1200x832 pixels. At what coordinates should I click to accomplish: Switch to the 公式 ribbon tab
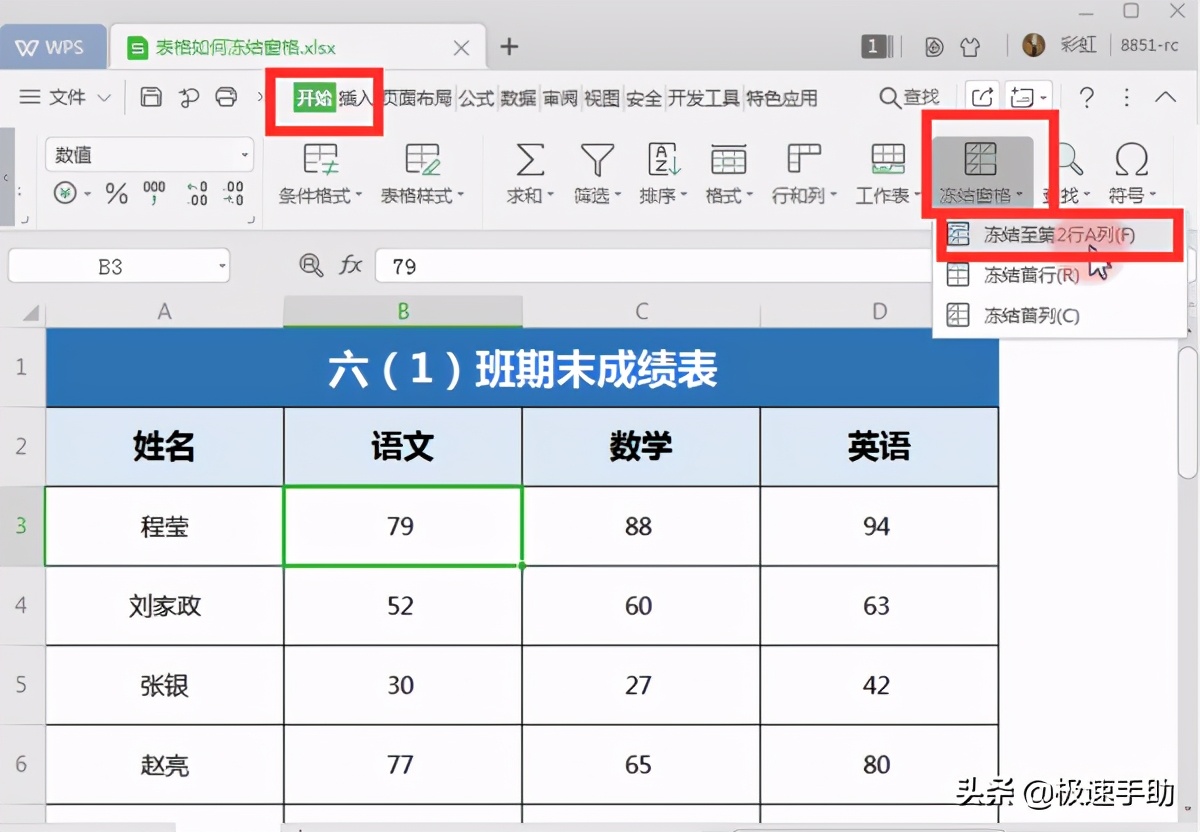coord(477,98)
